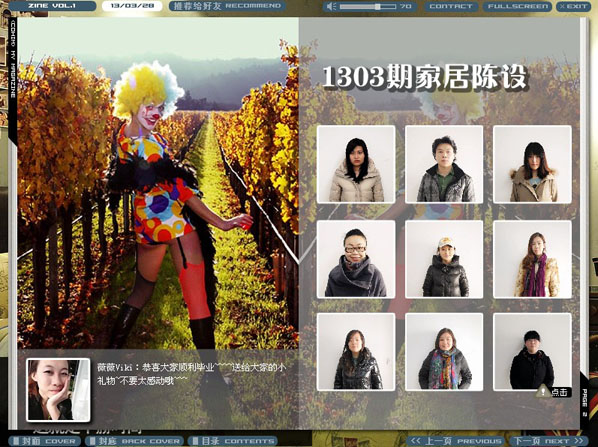Select the 13/03/28 date field
The width and height of the screenshot is (598, 447).
click(132, 6)
